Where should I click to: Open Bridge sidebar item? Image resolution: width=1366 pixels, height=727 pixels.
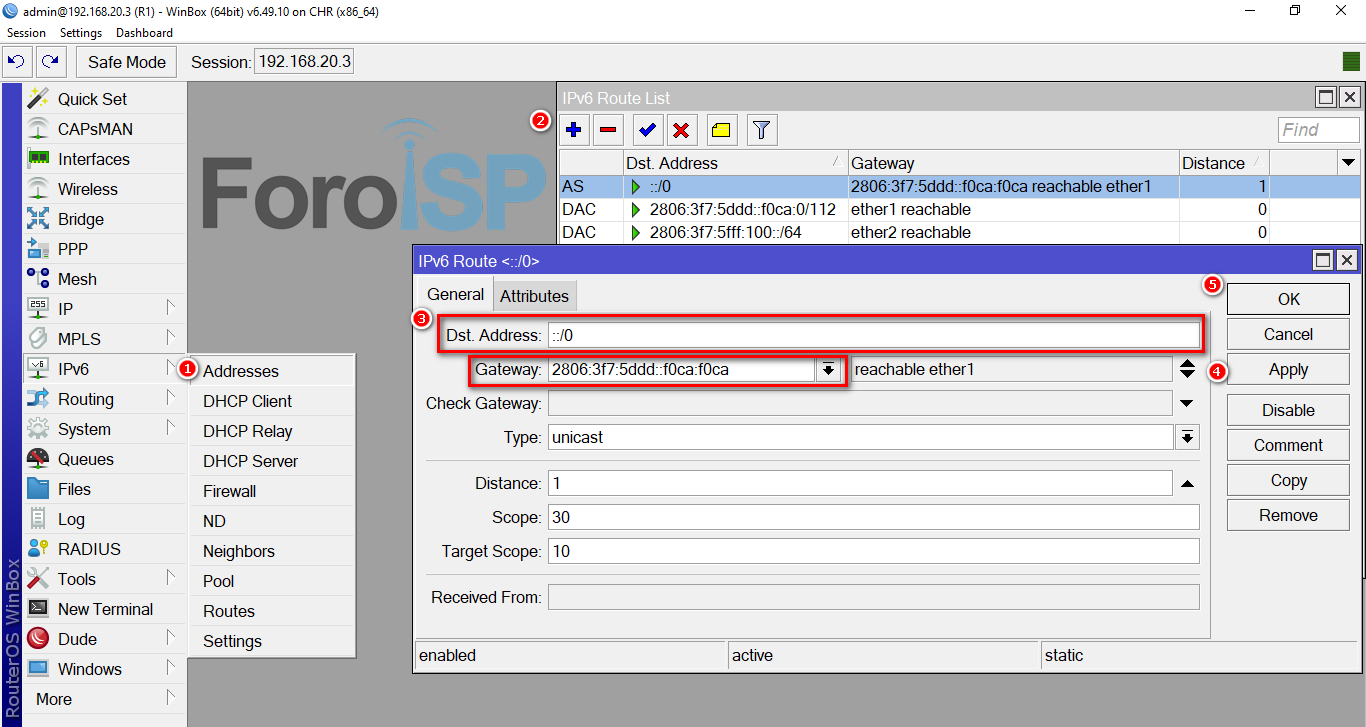coord(105,219)
